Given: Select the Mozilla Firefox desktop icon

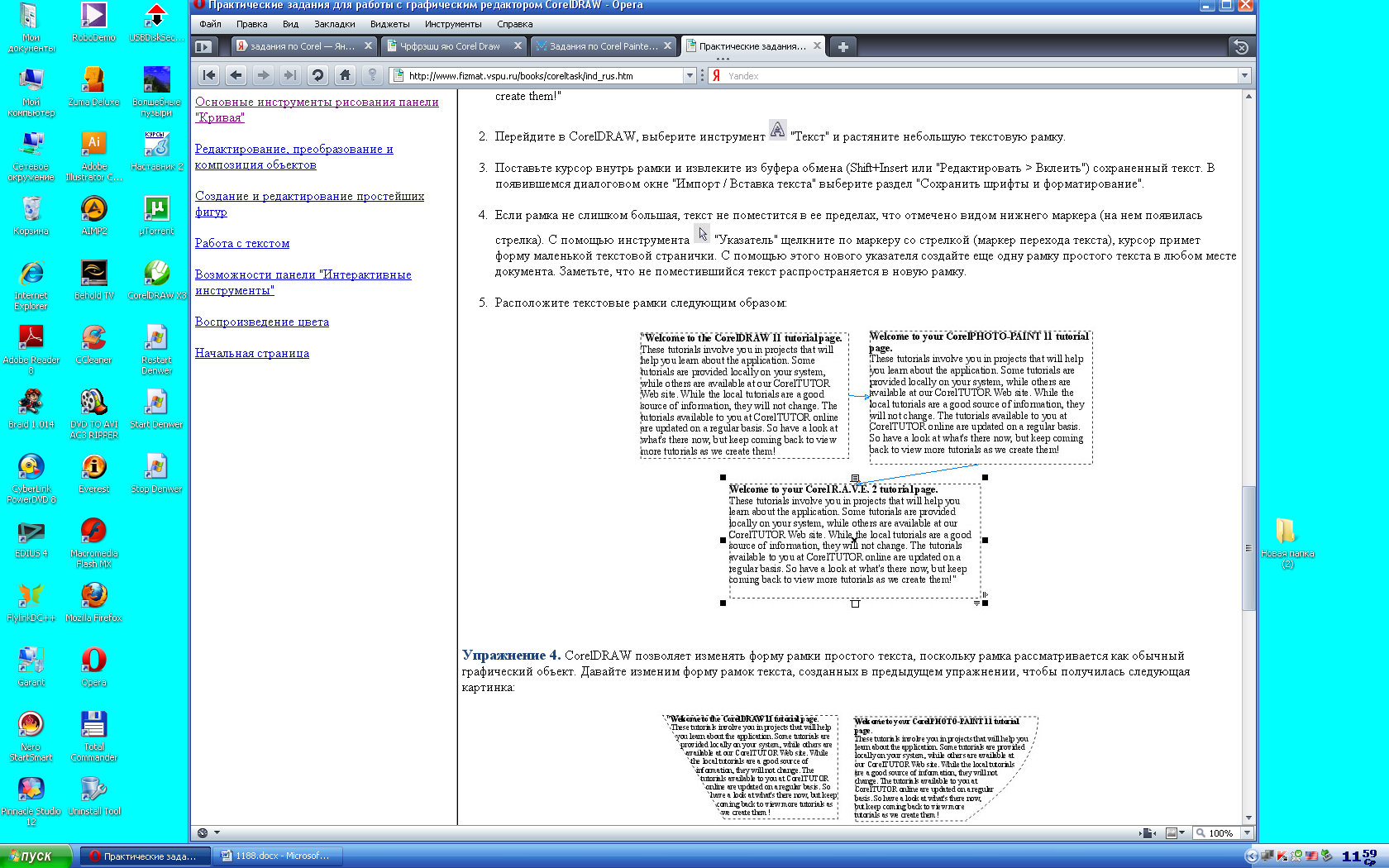Looking at the screenshot, I should click(x=93, y=601).
